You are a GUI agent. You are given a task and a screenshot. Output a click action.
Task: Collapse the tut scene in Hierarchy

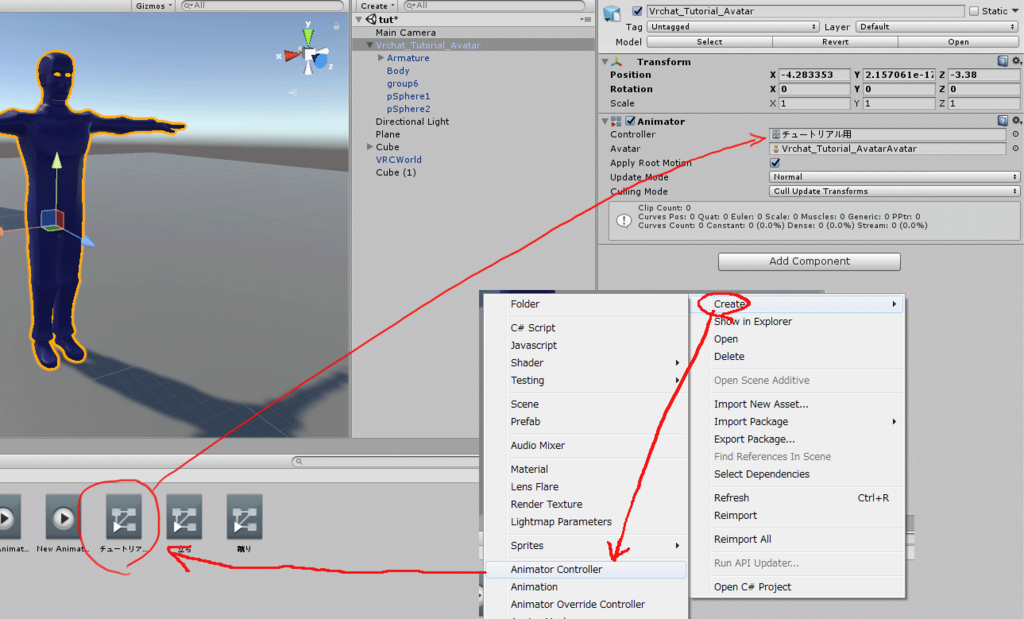(x=359, y=20)
